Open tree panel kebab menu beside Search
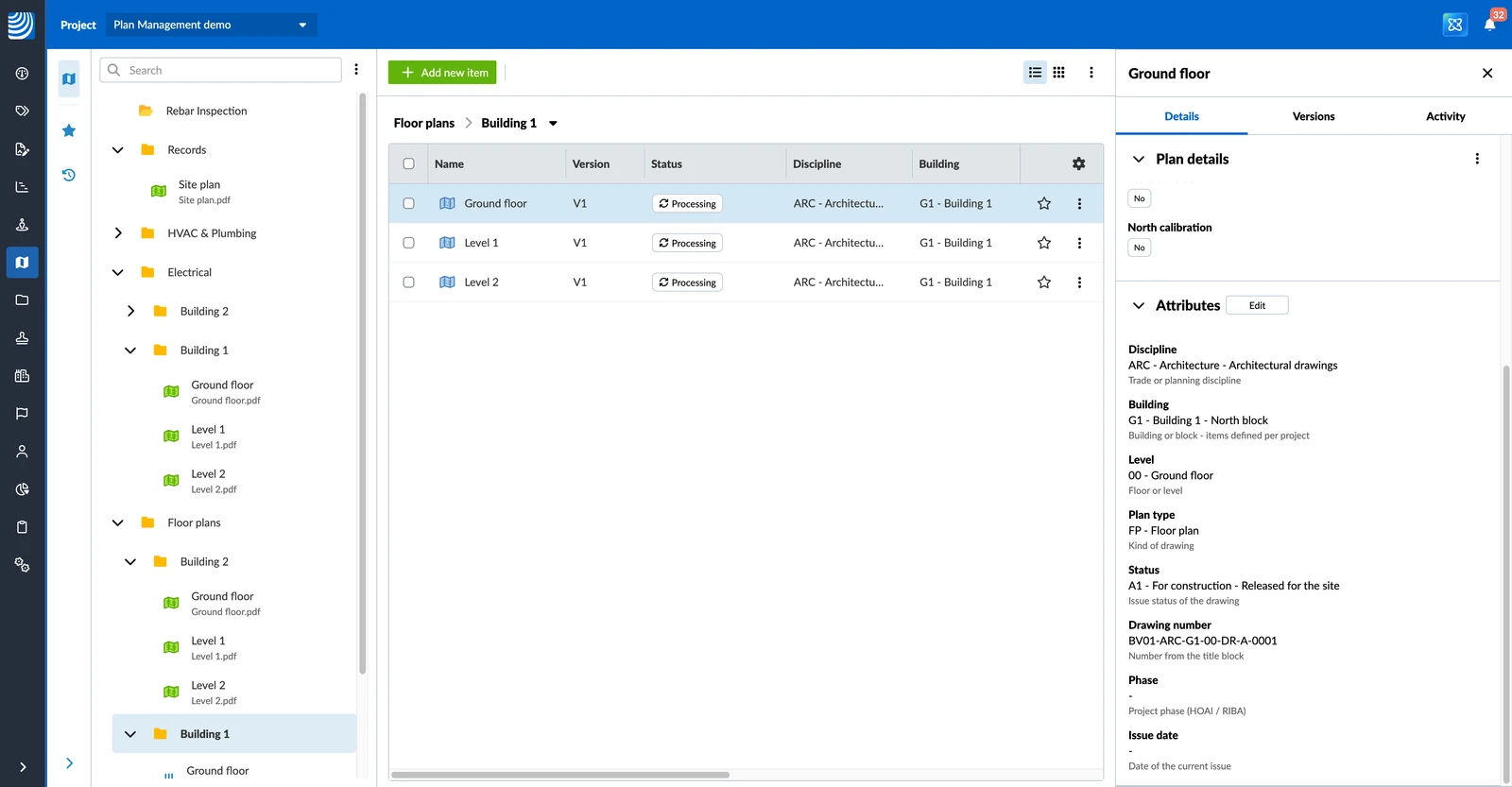 (x=356, y=70)
